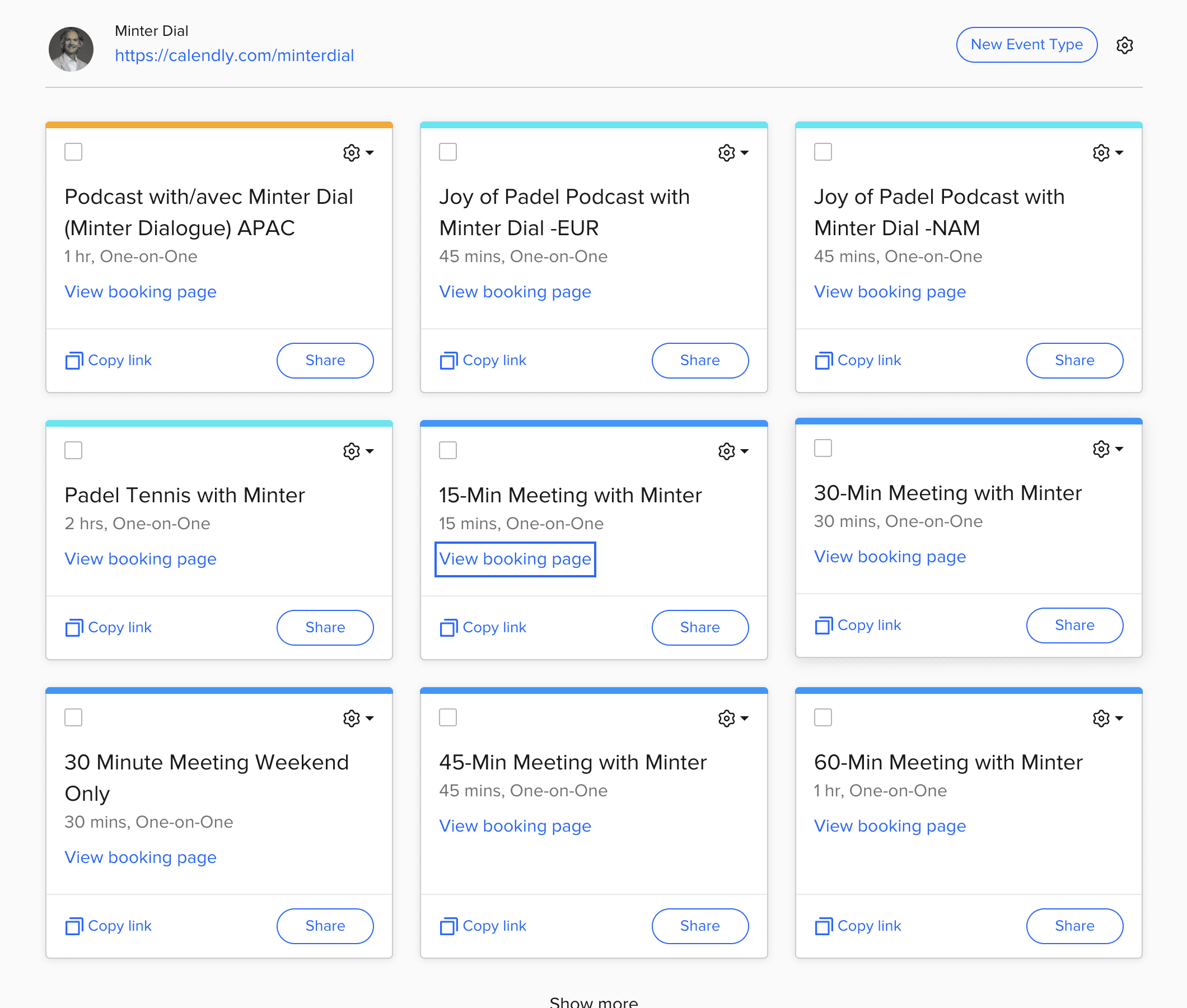1187x1008 pixels.
Task: Click the Calendly profile URL link
Action: click(233, 55)
